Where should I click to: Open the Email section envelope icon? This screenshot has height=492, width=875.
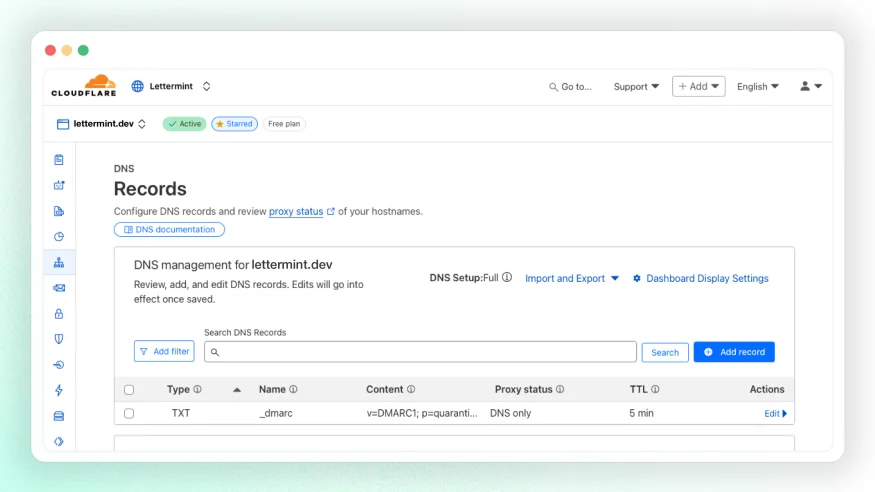[x=59, y=288]
